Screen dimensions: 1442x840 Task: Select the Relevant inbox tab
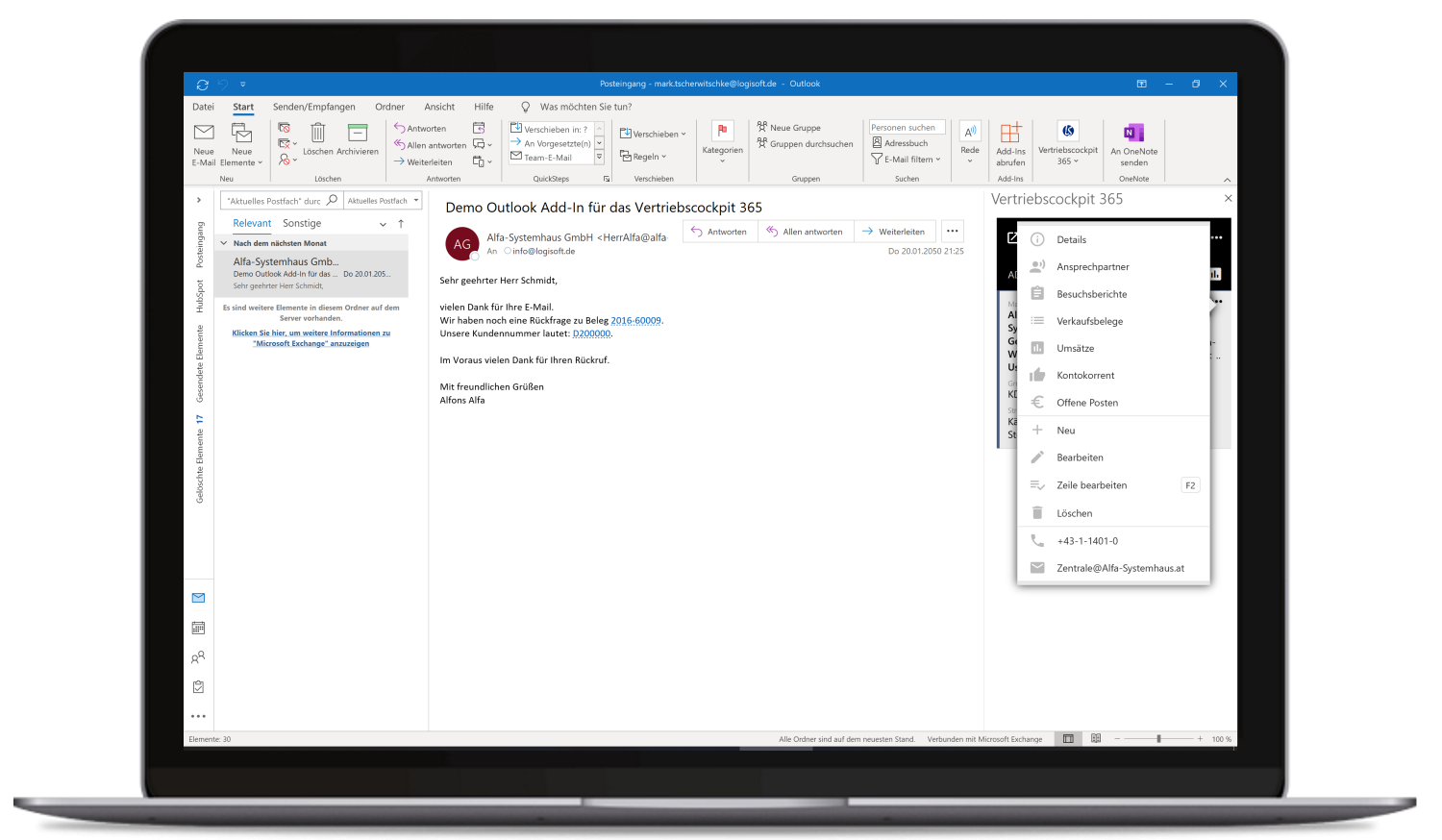pos(252,223)
